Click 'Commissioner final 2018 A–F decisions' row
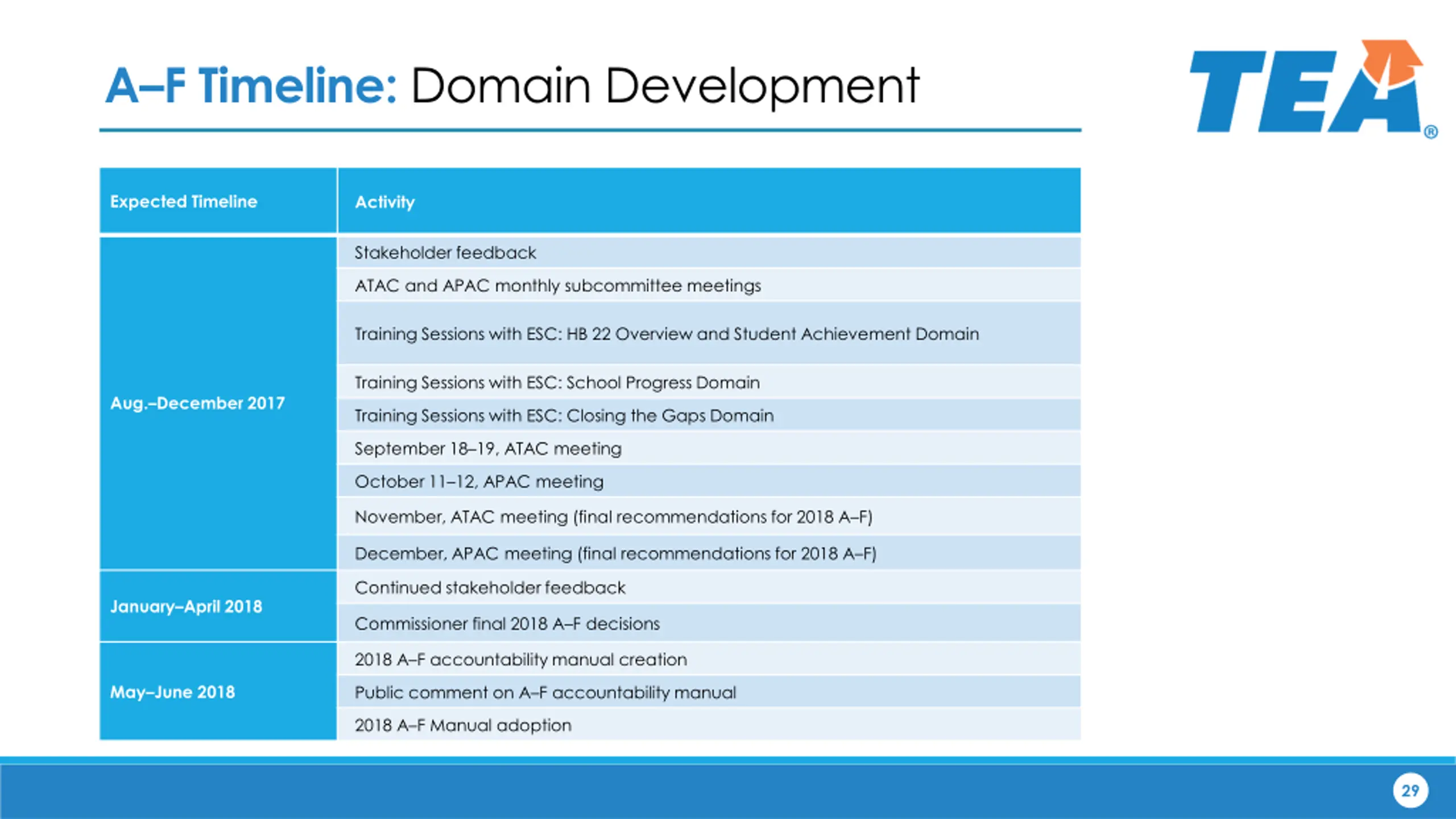Screen dimensions: 1456x819 [709, 623]
